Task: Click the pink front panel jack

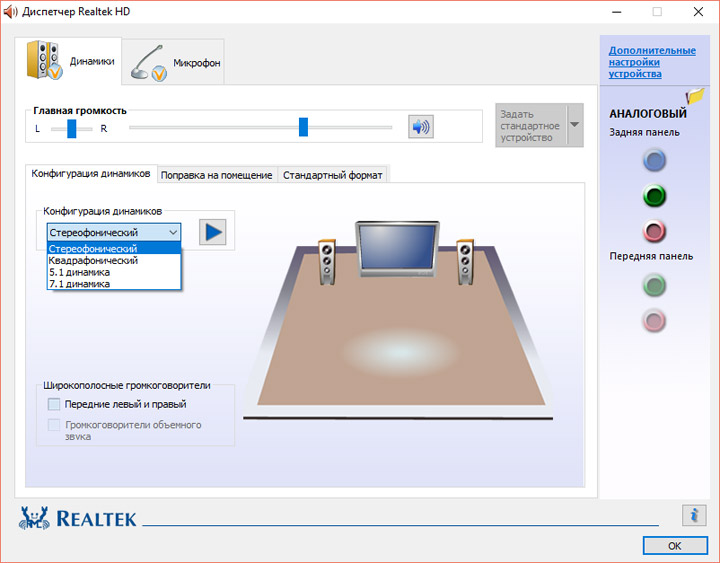Action: (654, 321)
